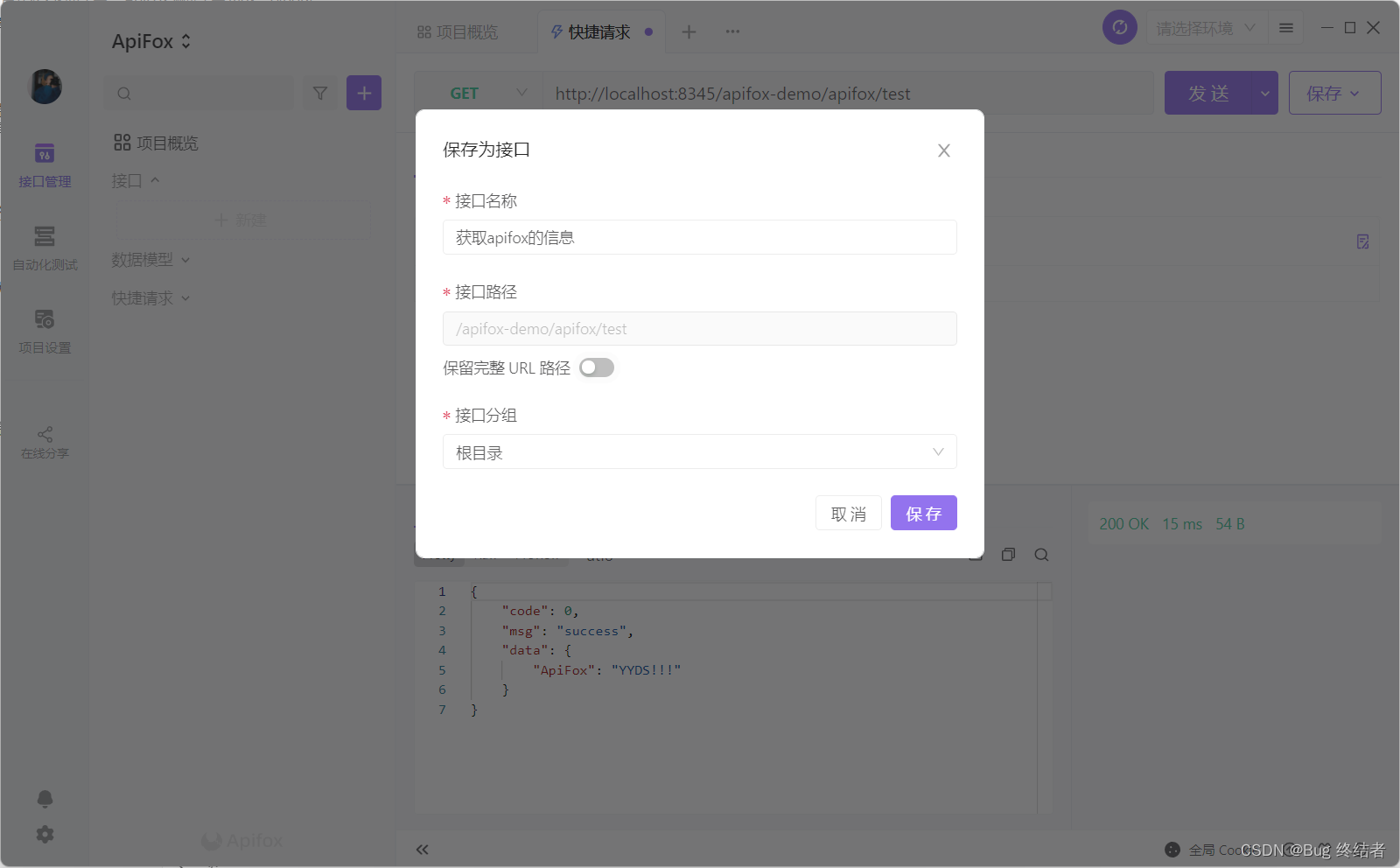Screen dimensions: 1400x868
Task: Switch to the 快捷请求 tab
Action: (600, 32)
